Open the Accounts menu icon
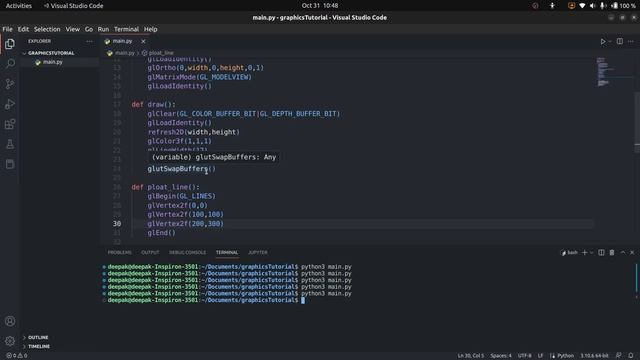 tap(10, 321)
